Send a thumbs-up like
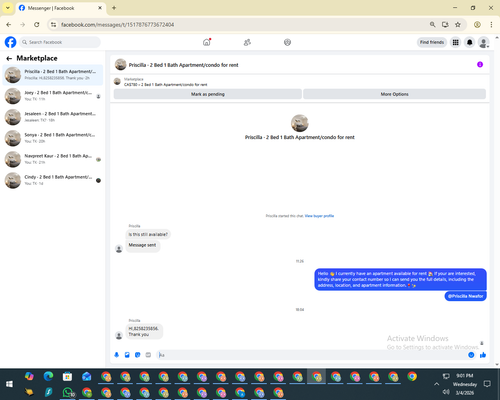This screenshot has height=400, width=500. tap(483, 355)
